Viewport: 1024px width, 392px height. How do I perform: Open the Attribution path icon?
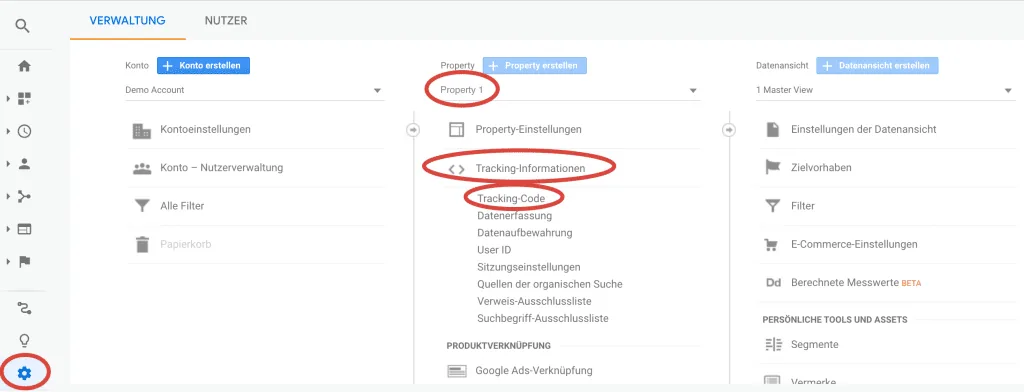(24, 308)
